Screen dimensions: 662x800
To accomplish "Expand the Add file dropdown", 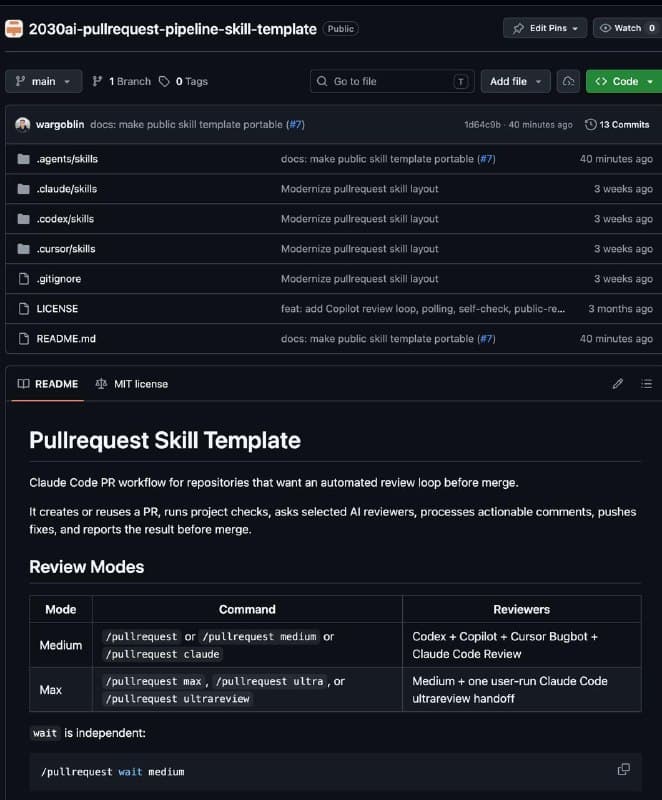I will 515,81.
